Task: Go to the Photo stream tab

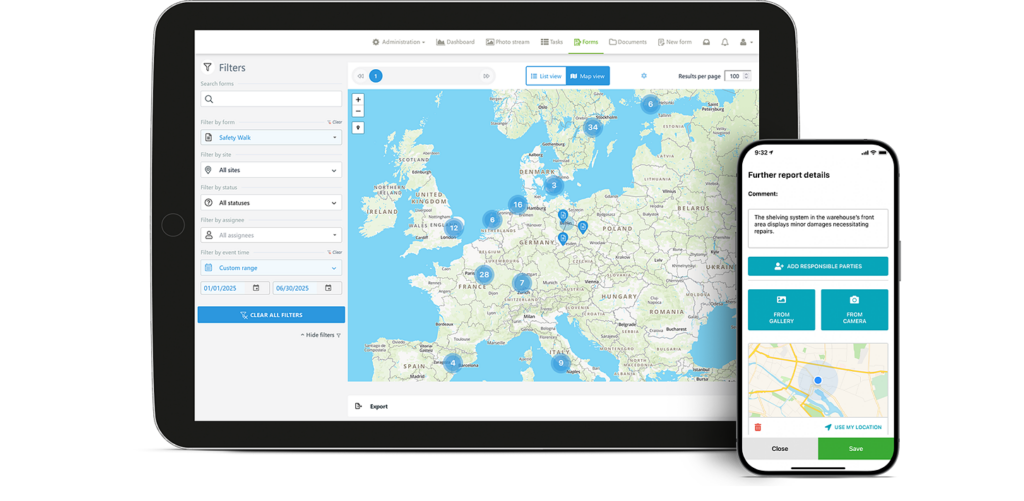Action: [x=508, y=42]
